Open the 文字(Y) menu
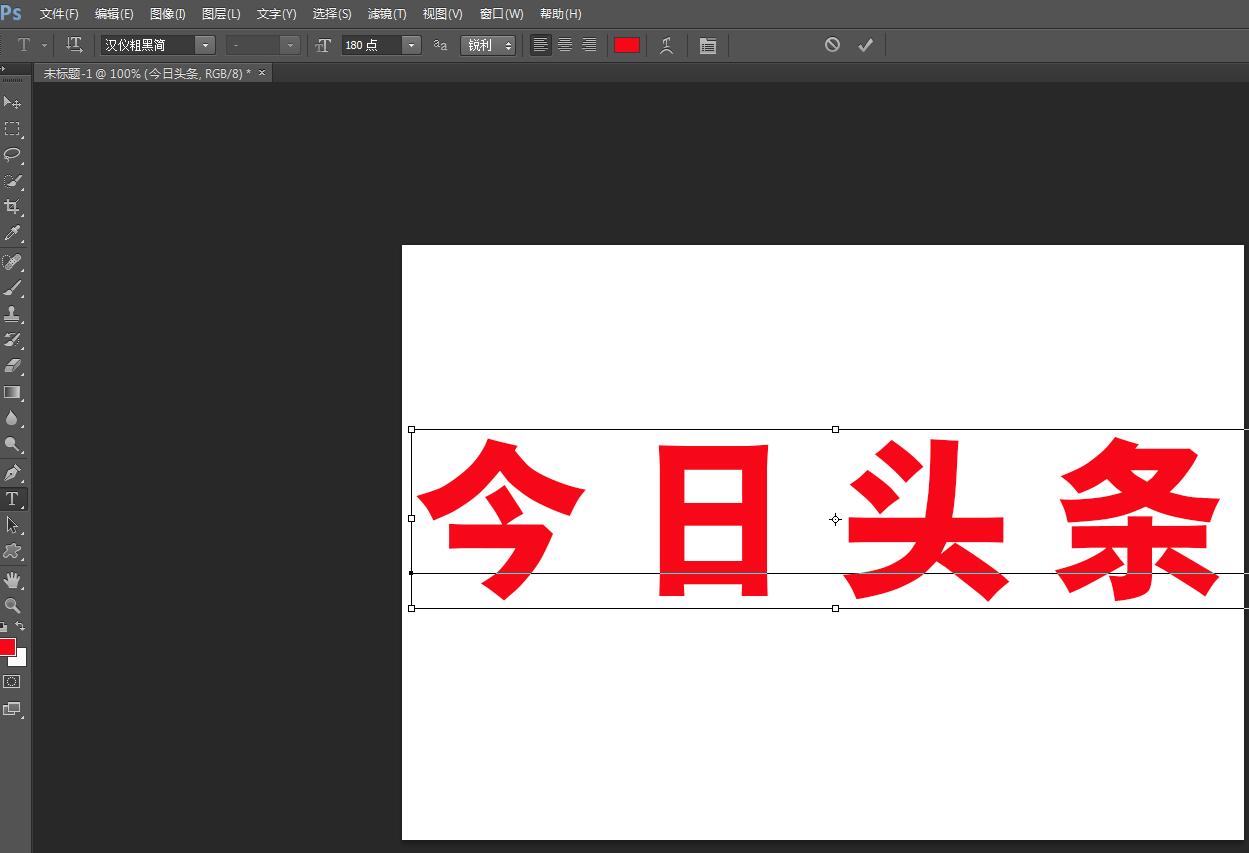The width and height of the screenshot is (1249, 853). (x=277, y=14)
